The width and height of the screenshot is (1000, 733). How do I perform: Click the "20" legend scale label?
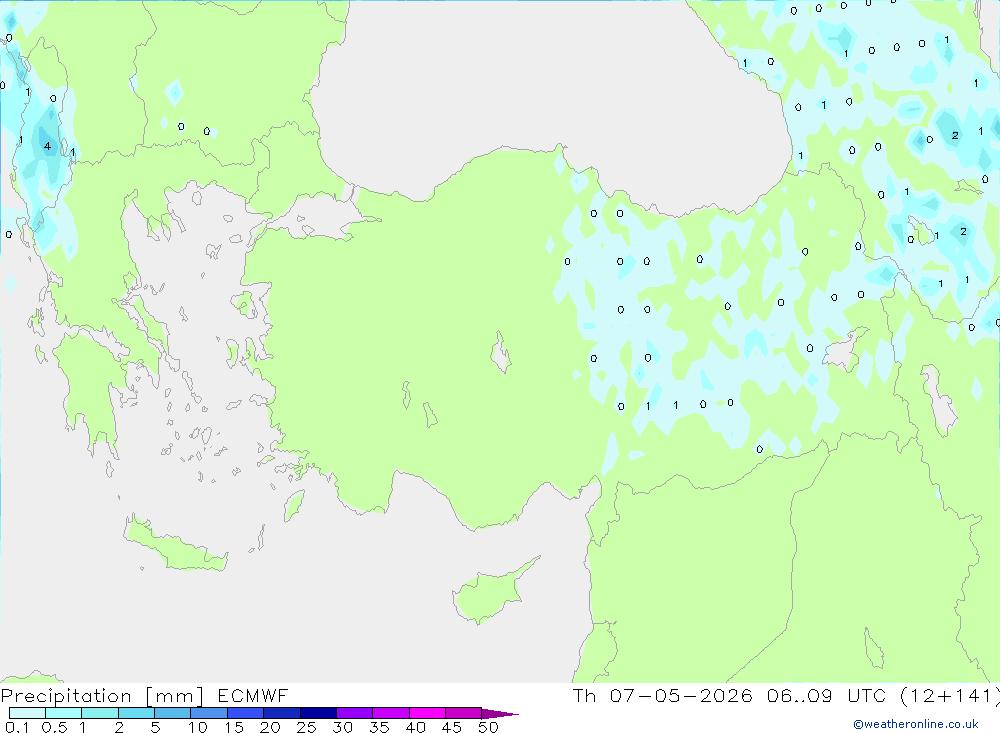[x=270, y=727]
